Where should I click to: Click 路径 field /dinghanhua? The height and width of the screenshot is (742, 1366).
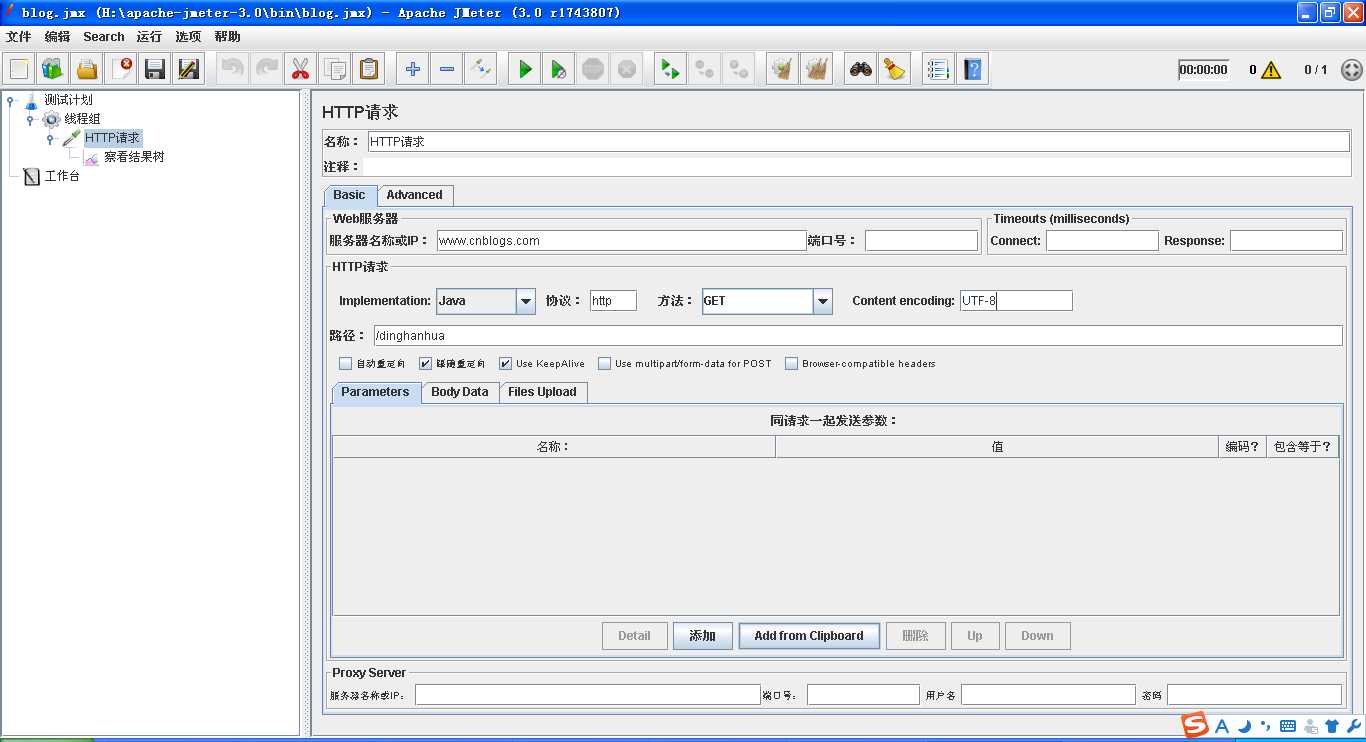click(x=858, y=336)
